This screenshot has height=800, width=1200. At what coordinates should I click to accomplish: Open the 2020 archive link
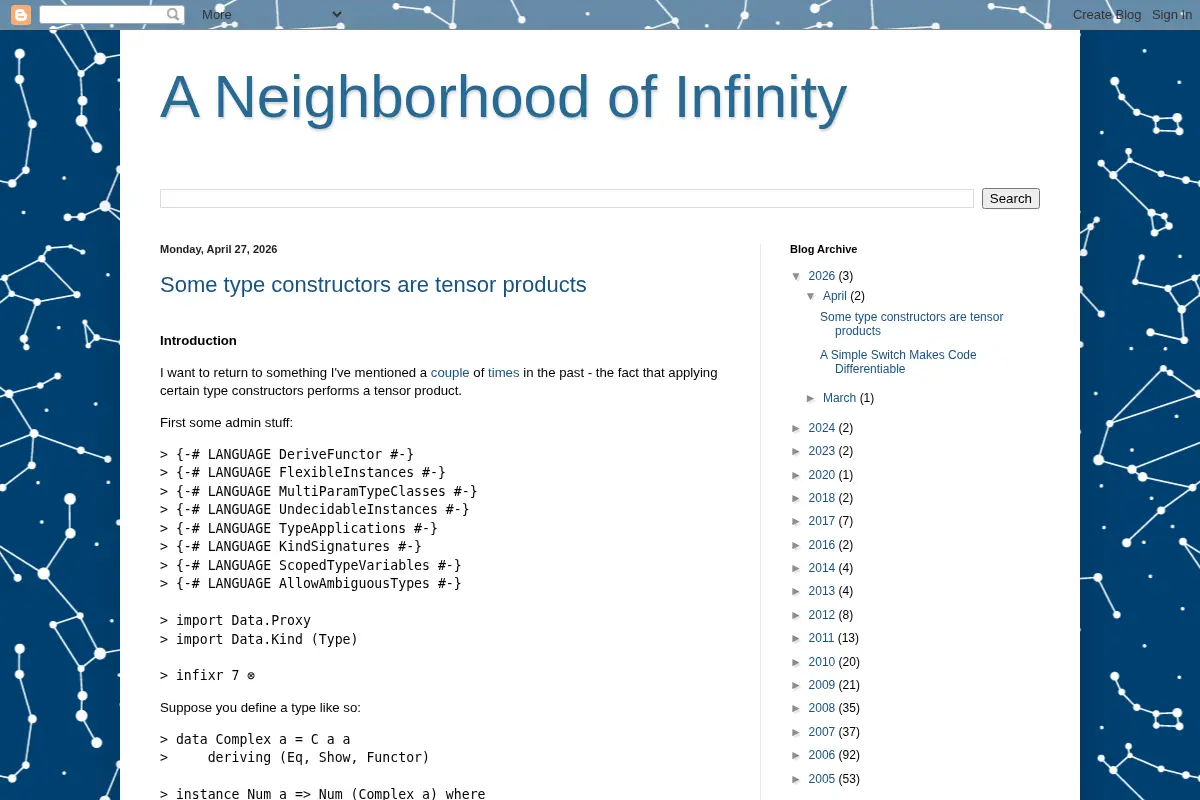tap(822, 475)
